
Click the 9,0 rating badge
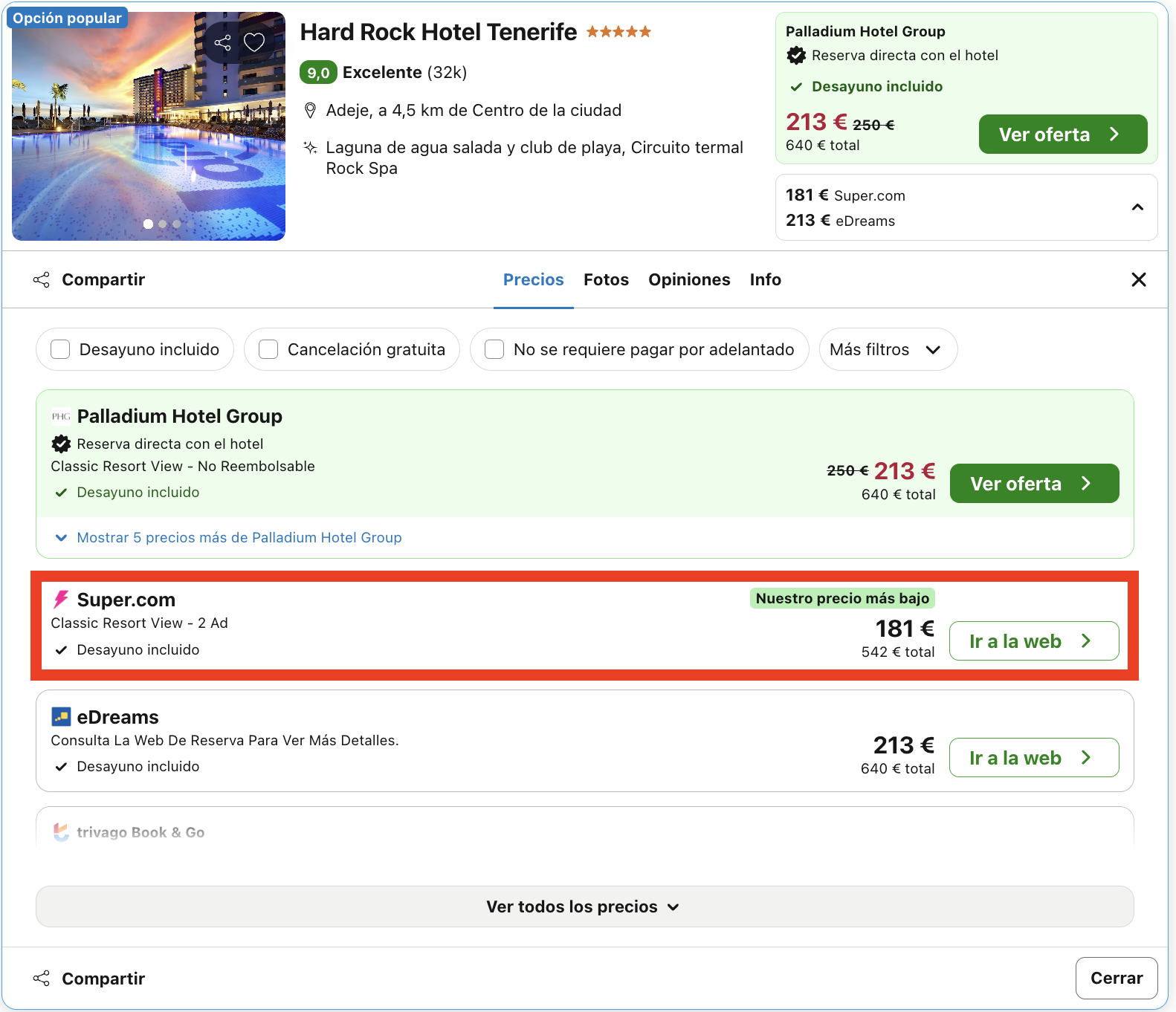coord(318,73)
